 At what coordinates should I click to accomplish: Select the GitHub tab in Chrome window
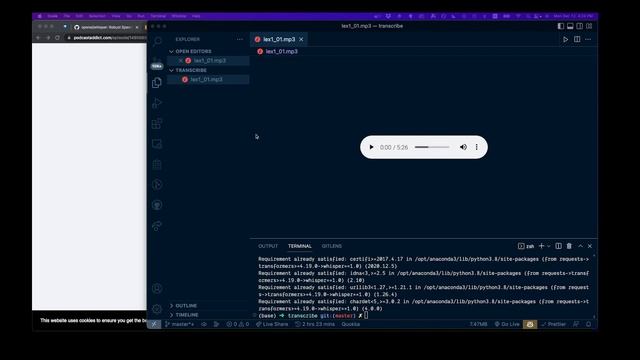[107, 27]
